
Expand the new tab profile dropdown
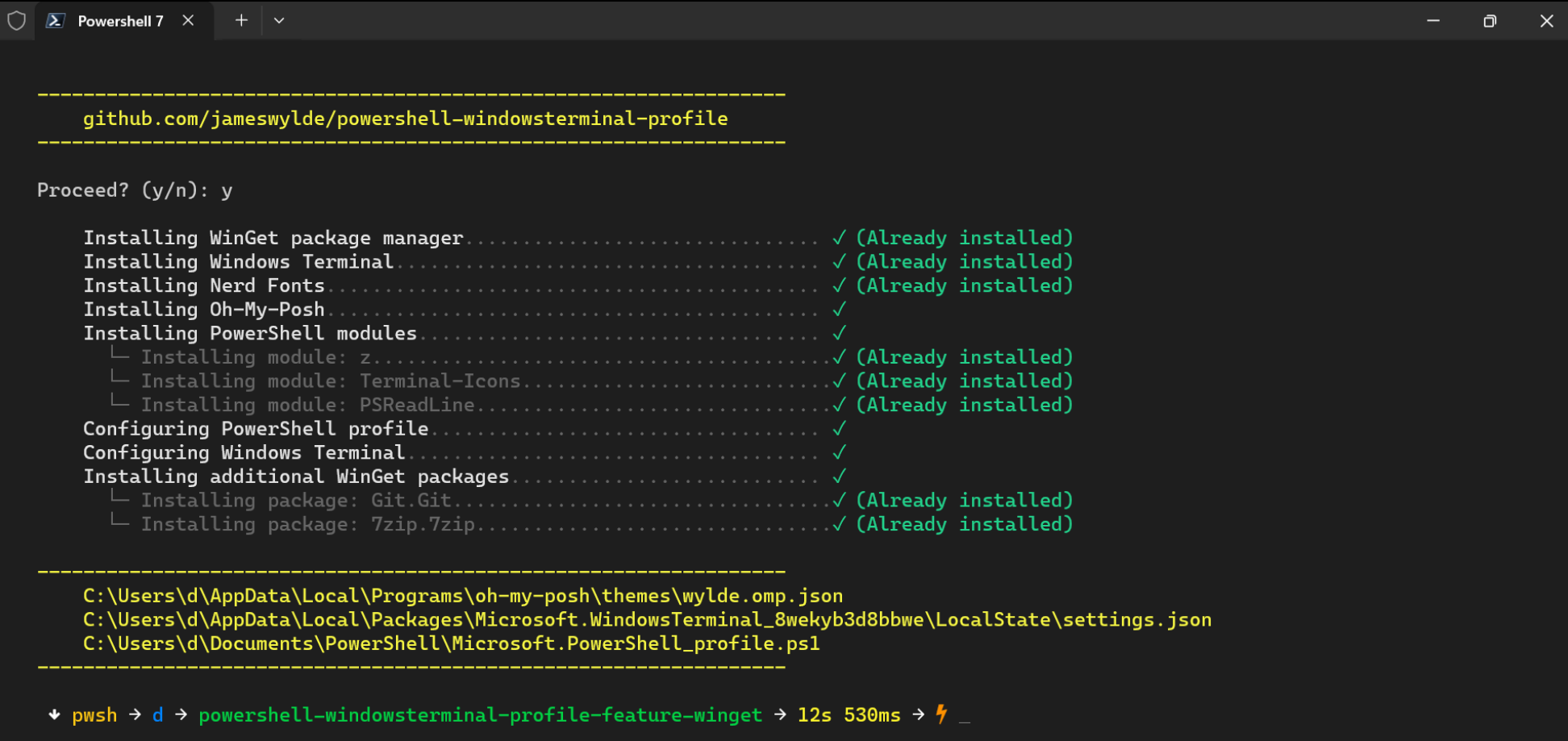279,20
